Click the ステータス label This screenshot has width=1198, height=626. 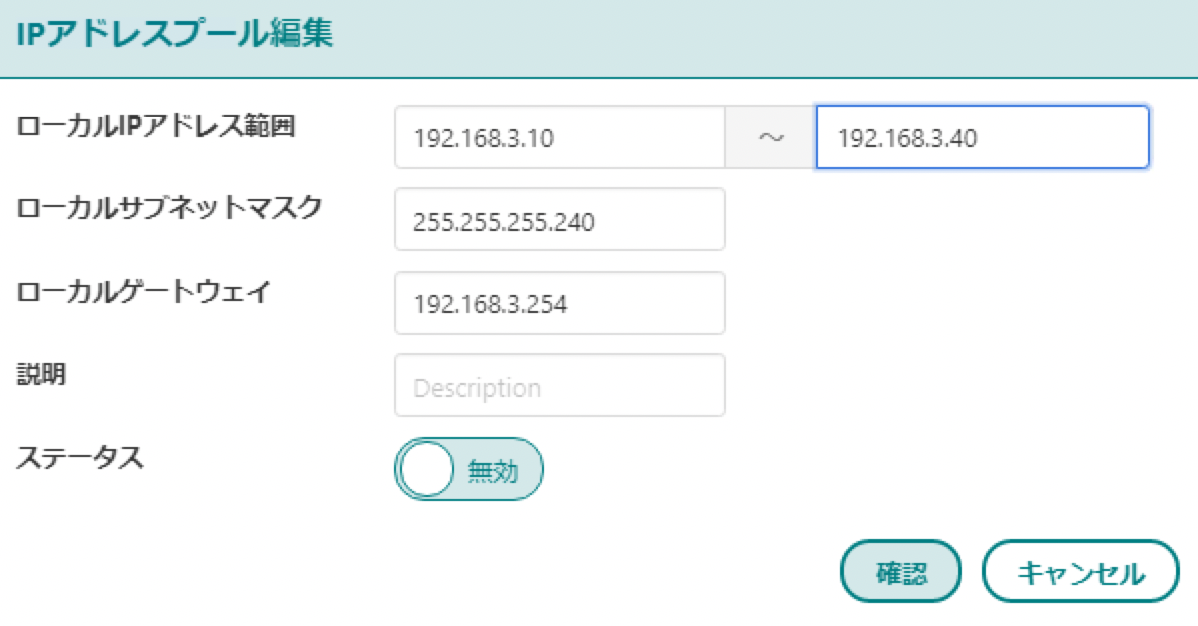click(79, 457)
